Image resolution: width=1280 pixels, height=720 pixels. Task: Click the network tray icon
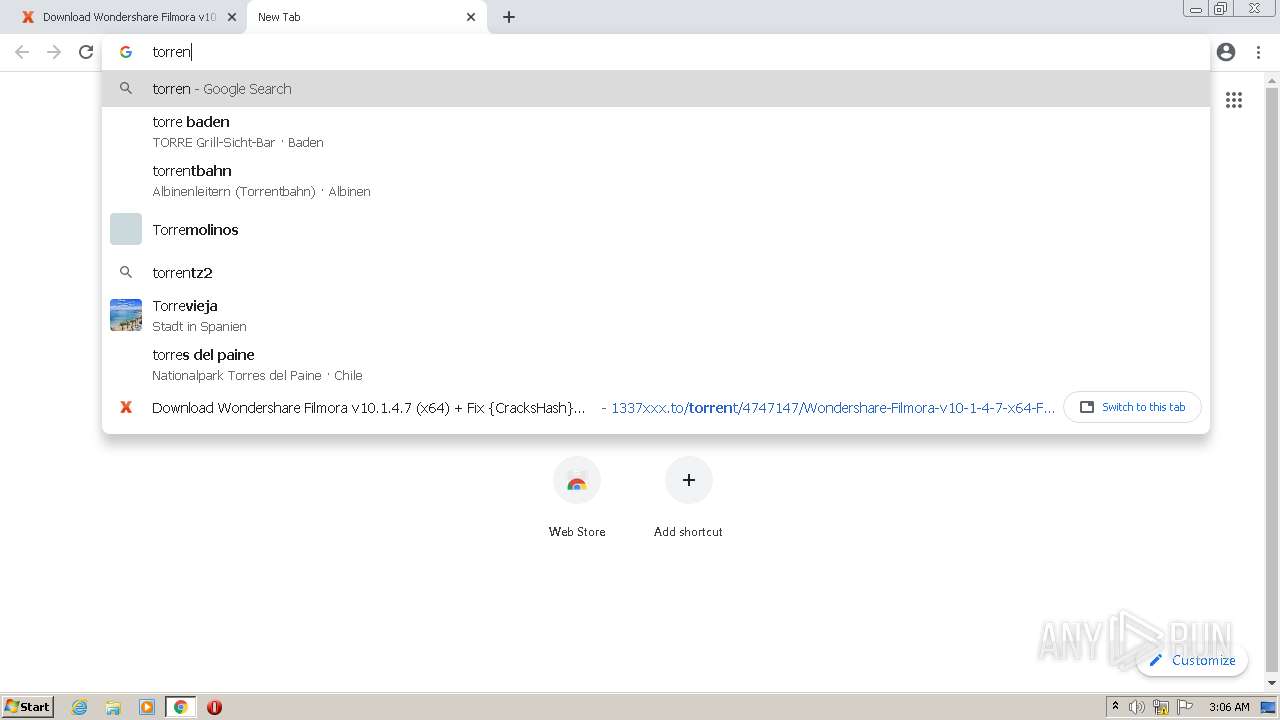coord(1161,707)
